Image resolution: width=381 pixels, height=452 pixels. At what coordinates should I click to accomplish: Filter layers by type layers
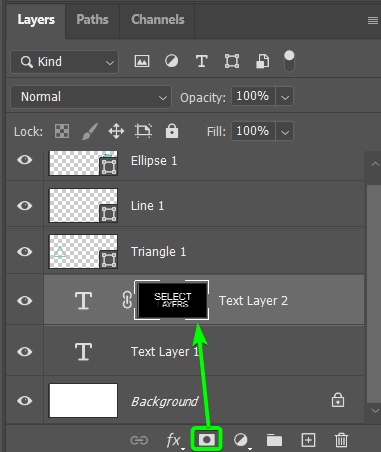[202, 61]
